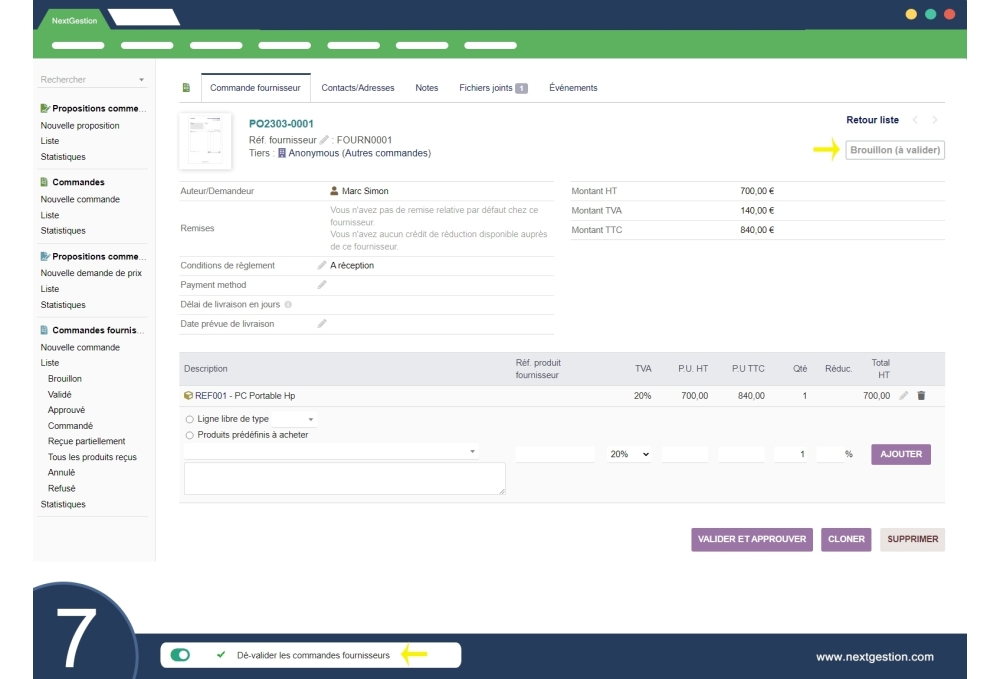Click the Valider et Approuver button

[x=751, y=539]
